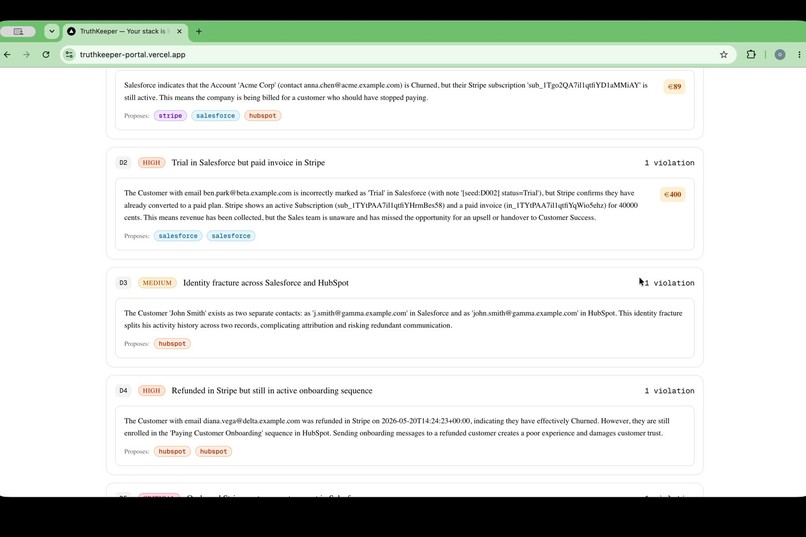Click first hubspot tag in D4 card
This screenshot has height=537, width=806.
coord(172,452)
